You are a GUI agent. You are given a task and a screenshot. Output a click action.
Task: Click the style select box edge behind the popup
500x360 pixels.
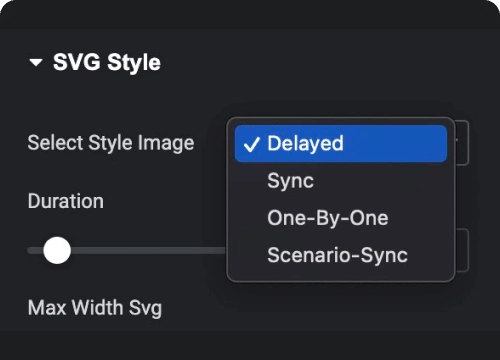(x=462, y=143)
